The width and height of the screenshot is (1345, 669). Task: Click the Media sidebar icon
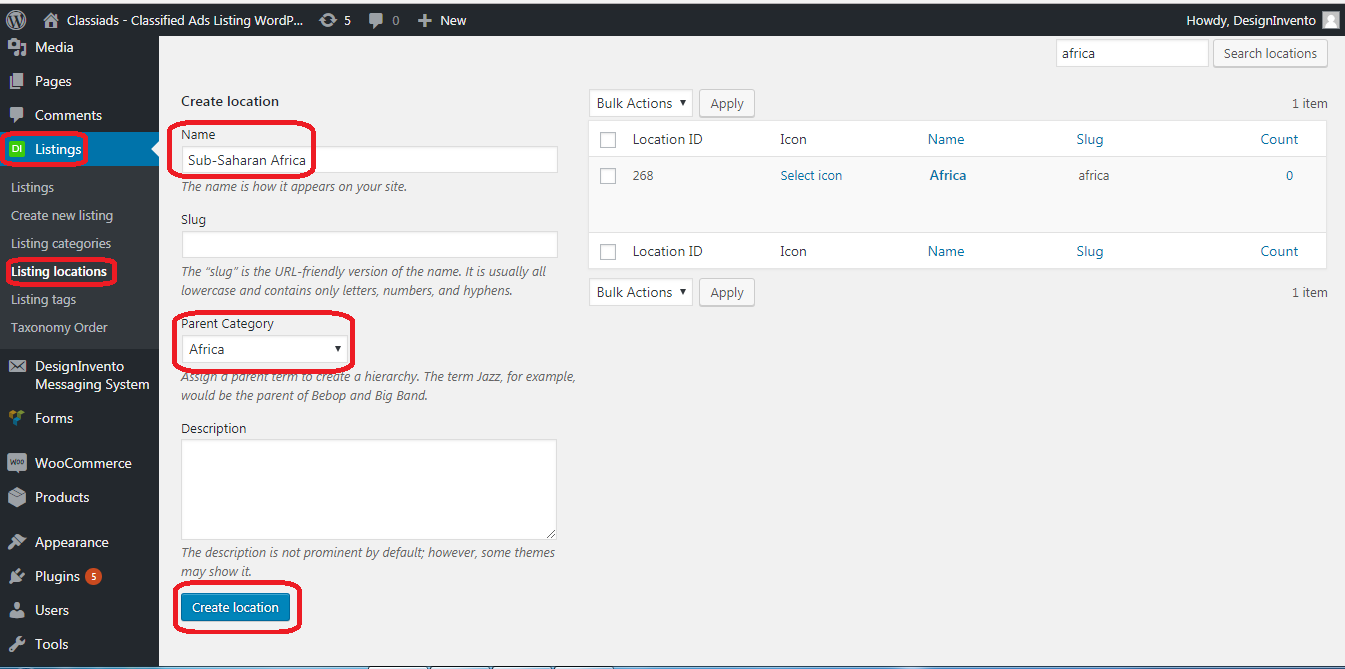[x=17, y=47]
